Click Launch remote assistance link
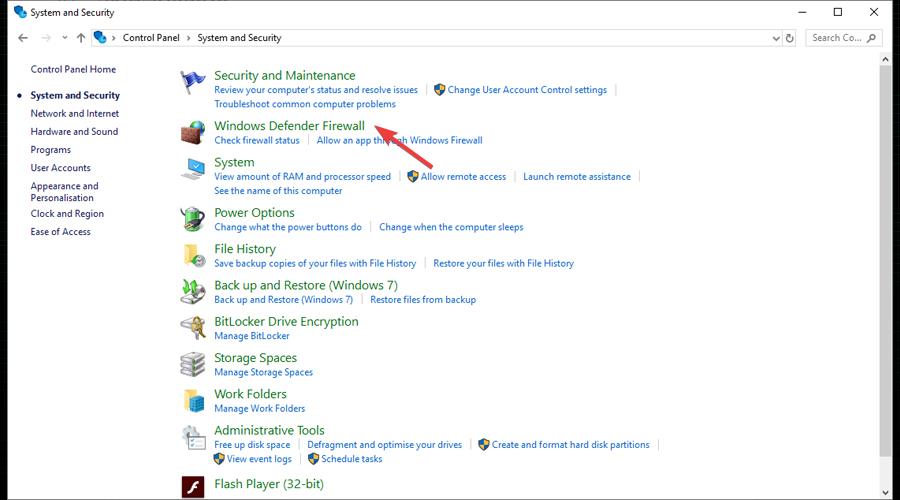Screen dimensions: 900x500 coord(577,176)
